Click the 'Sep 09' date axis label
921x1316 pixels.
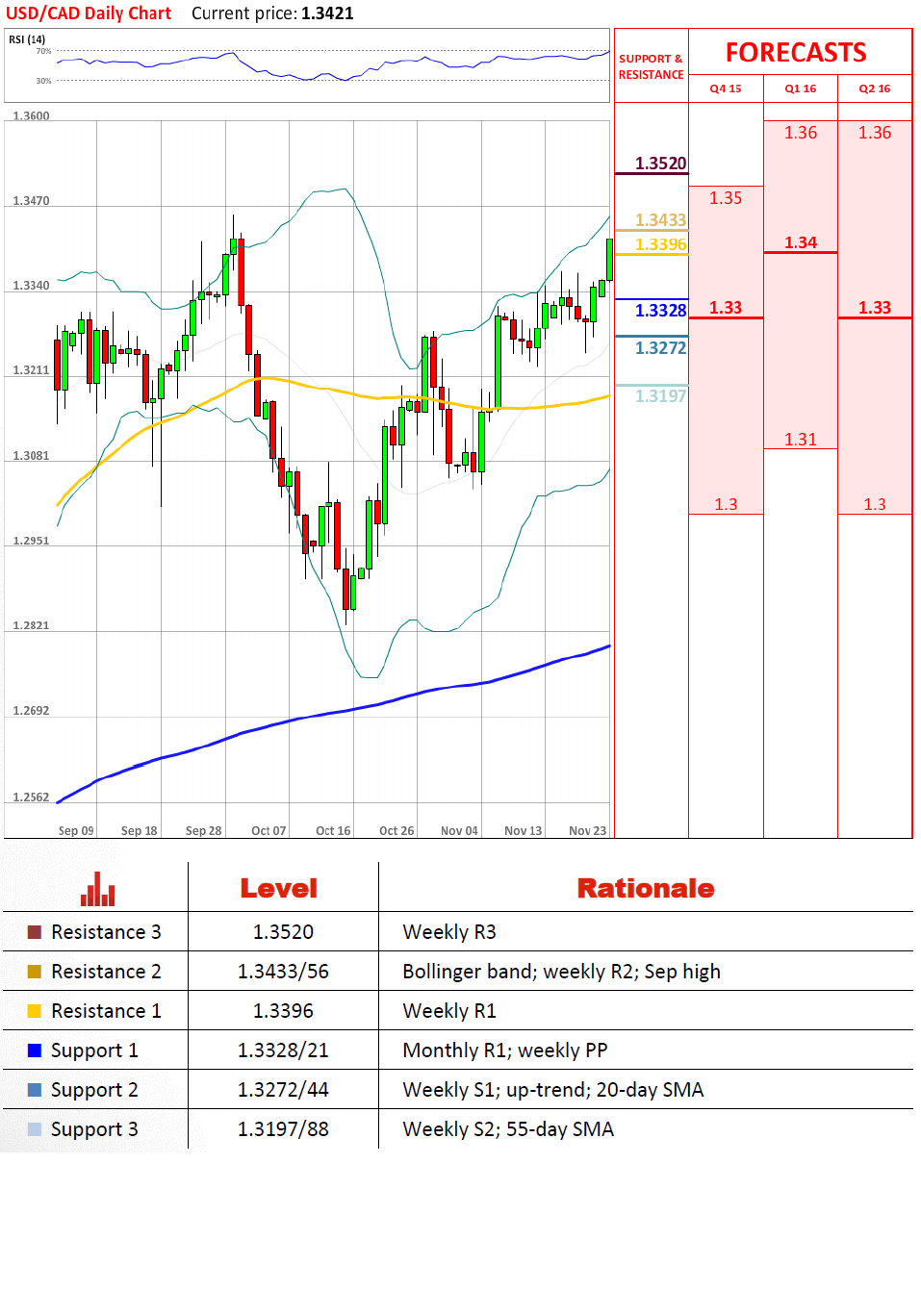(x=76, y=831)
